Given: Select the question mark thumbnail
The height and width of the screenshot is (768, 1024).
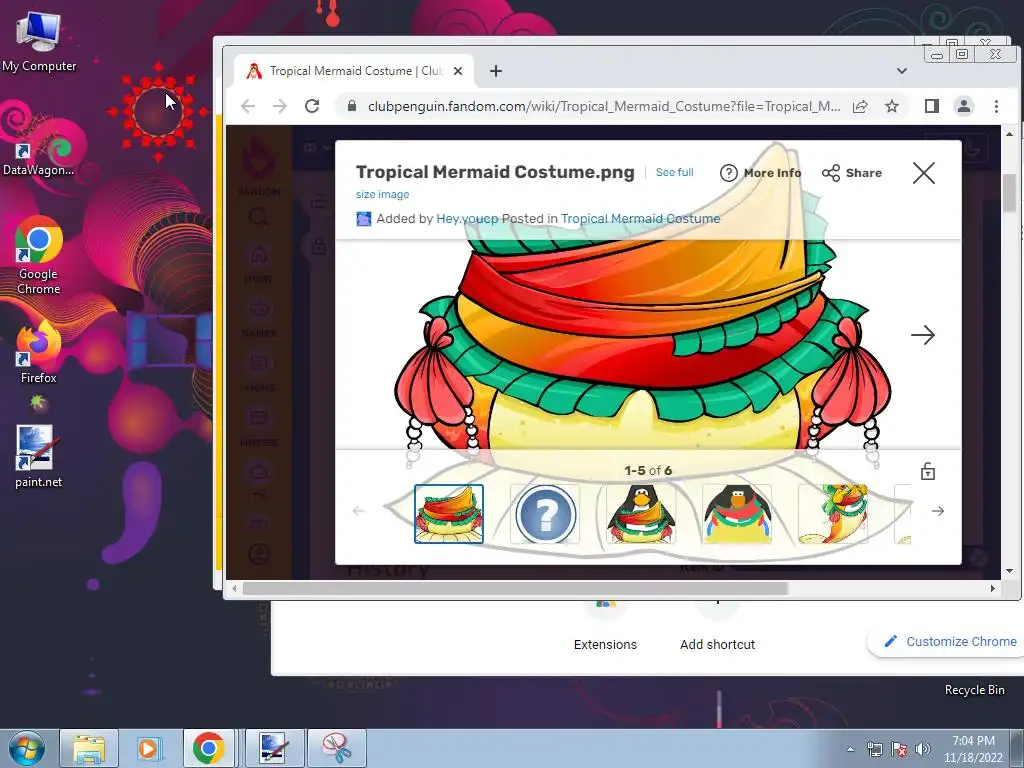Looking at the screenshot, I should [x=545, y=513].
